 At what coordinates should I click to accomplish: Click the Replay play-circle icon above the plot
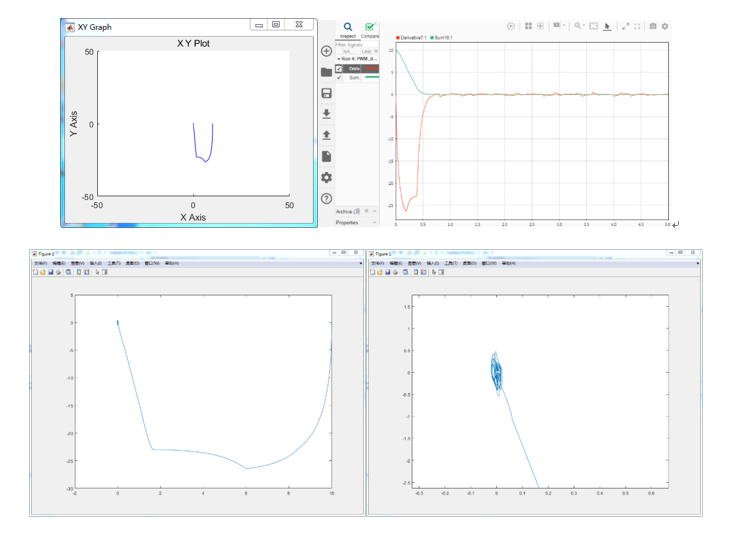point(511,26)
